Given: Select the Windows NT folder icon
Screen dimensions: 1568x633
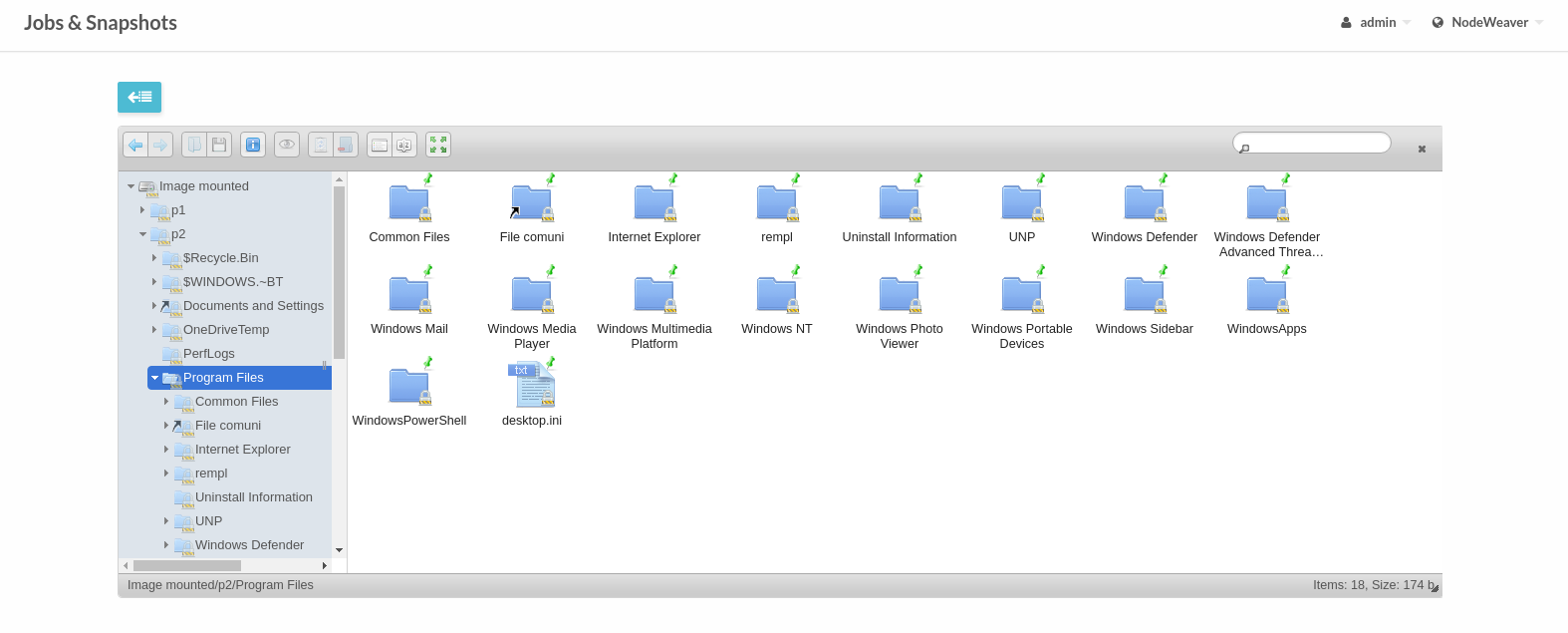Looking at the screenshot, I should 777,294.
